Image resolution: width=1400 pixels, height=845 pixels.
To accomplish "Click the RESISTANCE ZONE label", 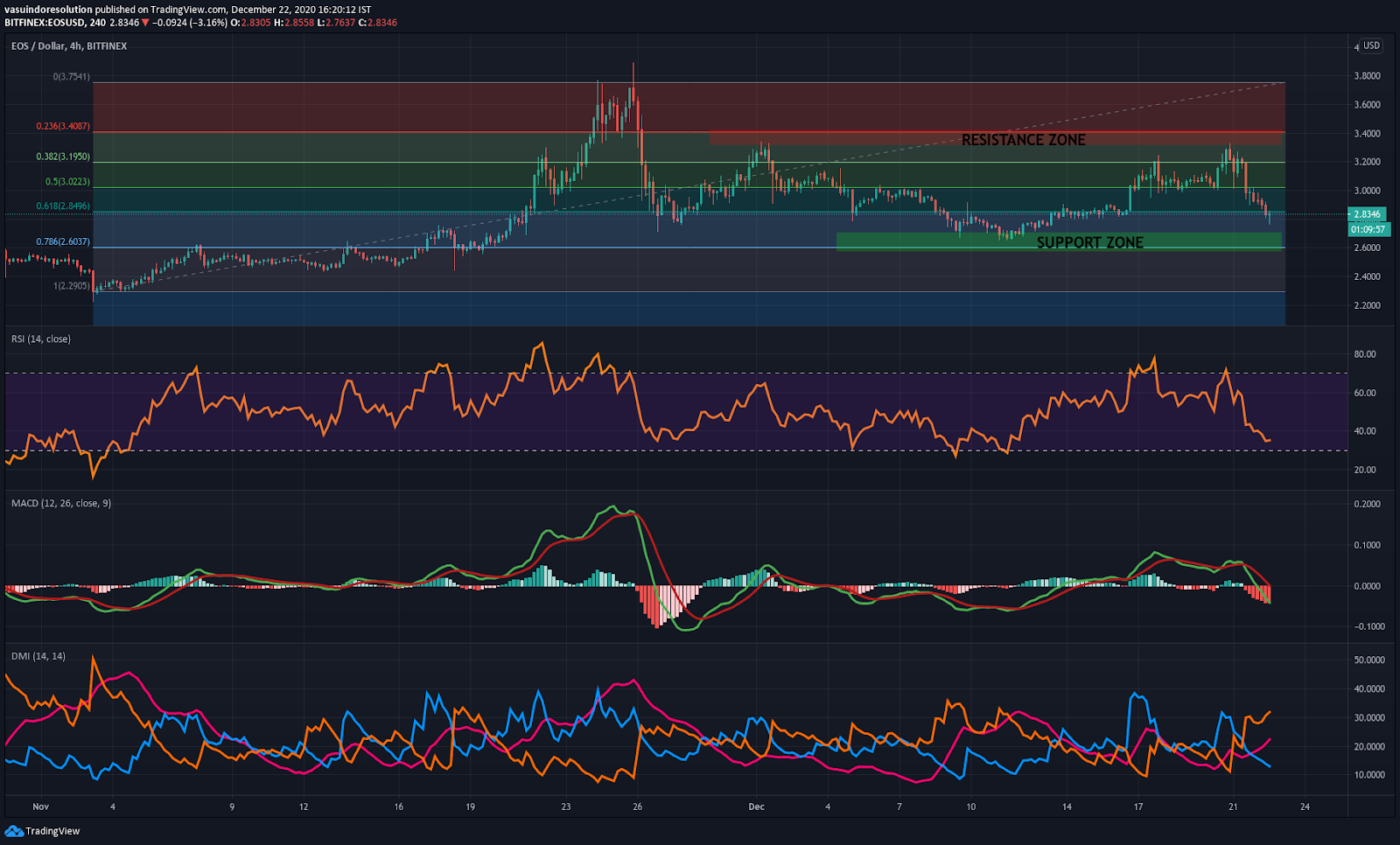I will coord(1024,140).
